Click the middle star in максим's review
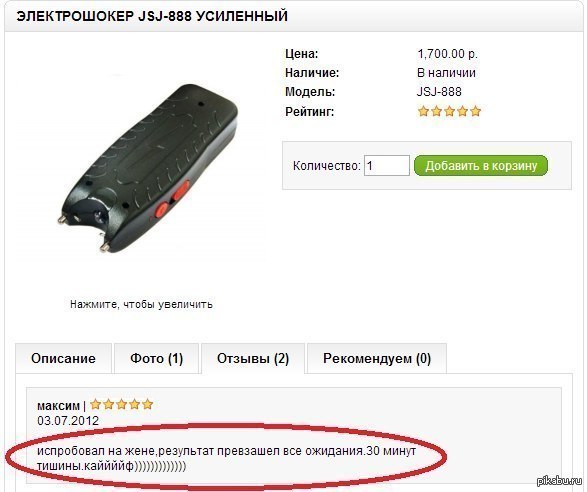587x492 pixels. click(x=122, y=404)
